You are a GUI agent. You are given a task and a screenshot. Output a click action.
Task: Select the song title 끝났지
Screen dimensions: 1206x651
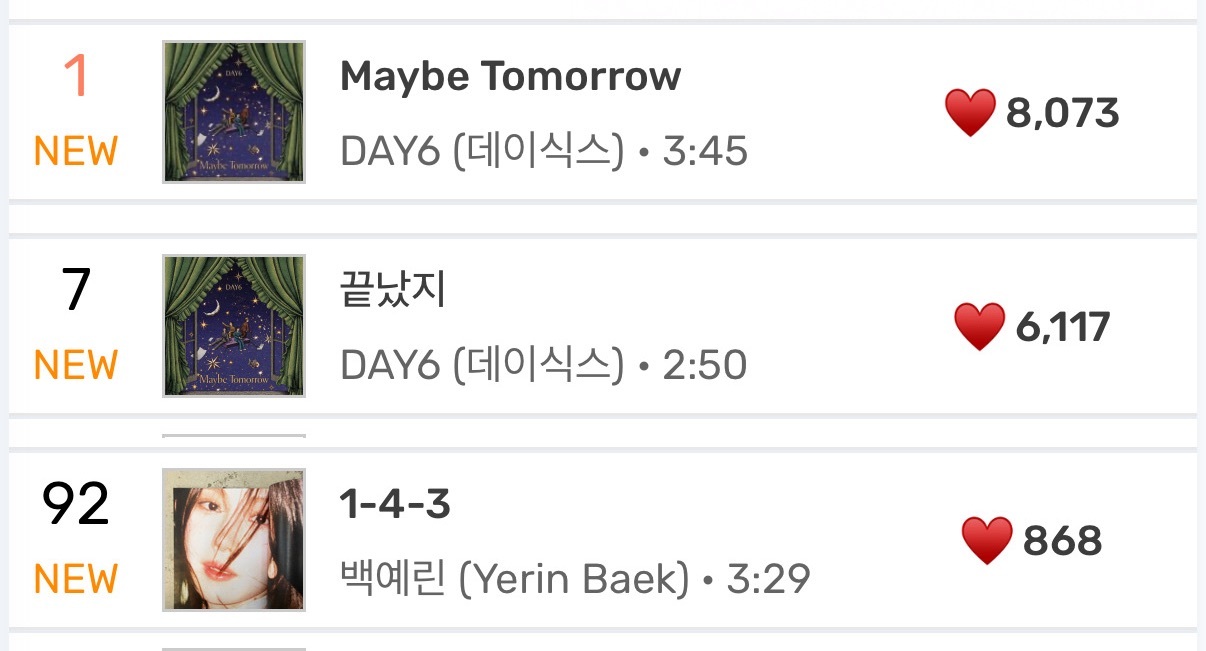tap(393, 290)
